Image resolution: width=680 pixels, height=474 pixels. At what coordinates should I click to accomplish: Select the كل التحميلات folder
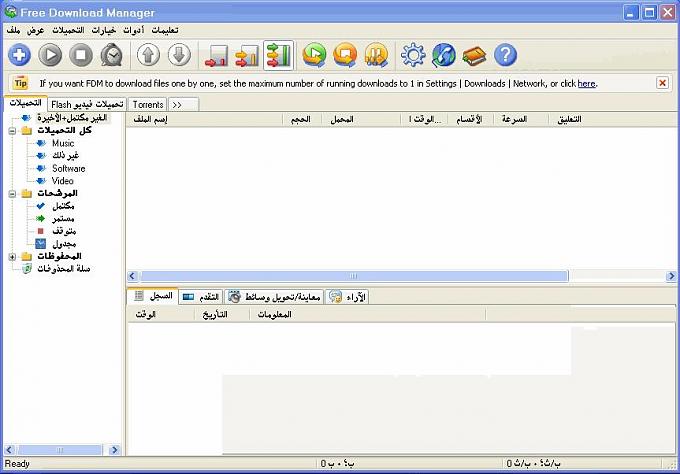64,131
